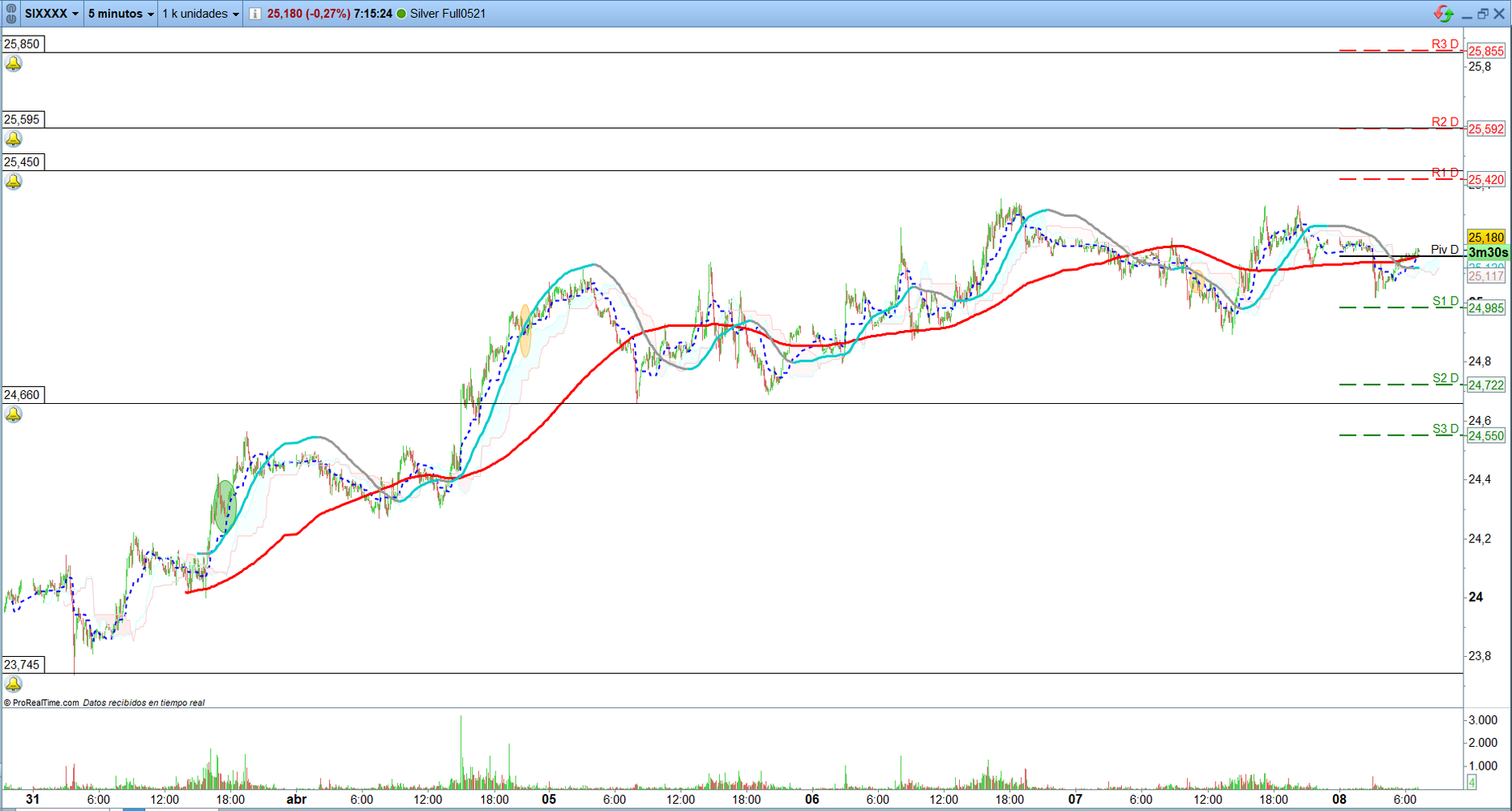Viewport: 1512px width, 811px height.
Task: Click the 25,592 red price tag
Action: coord(1486,129)
